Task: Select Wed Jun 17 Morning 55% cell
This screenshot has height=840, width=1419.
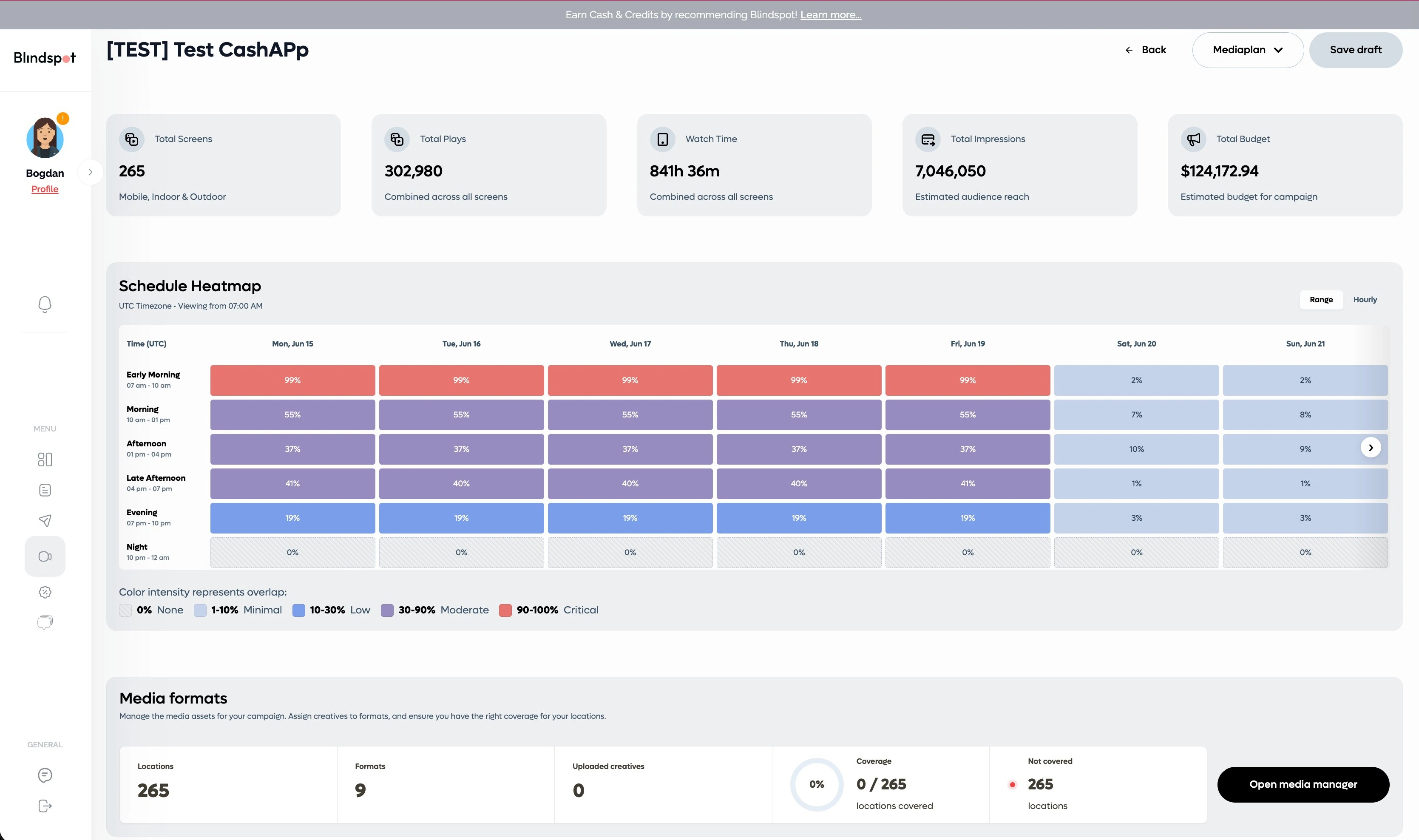Action: [x=630, y=415]
